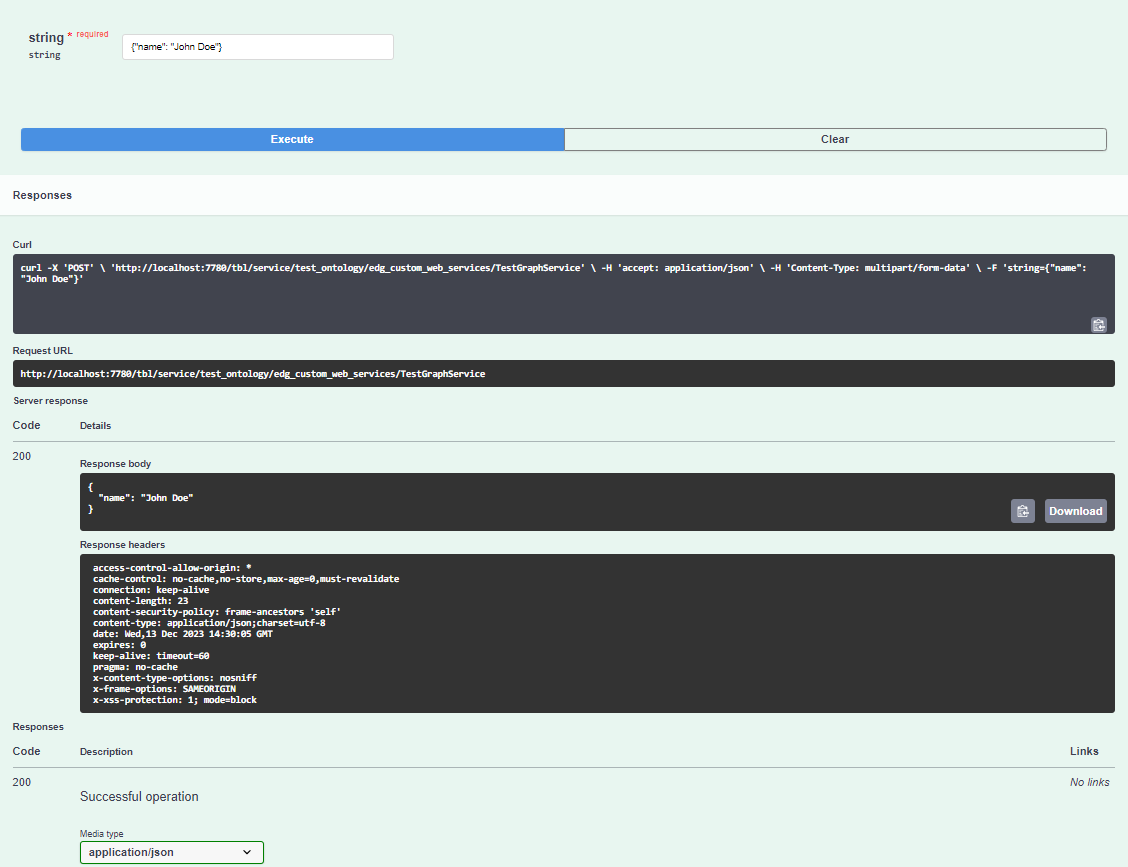The height and width of the screenshot is (867, 1128).
Task: Copy the curl command to clipboard
Action: click(1098, 325)
